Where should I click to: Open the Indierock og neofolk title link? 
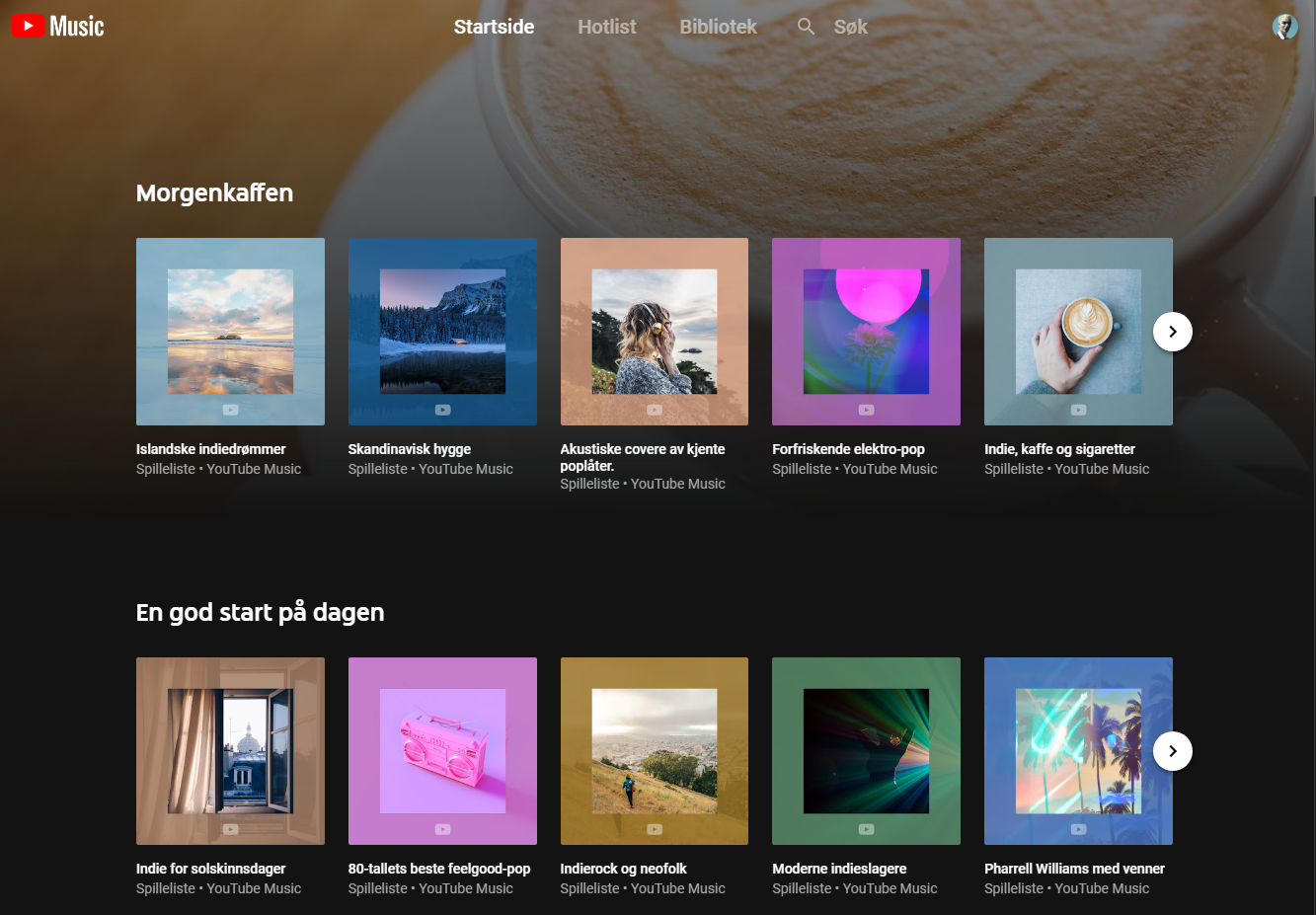coord(623,869)
